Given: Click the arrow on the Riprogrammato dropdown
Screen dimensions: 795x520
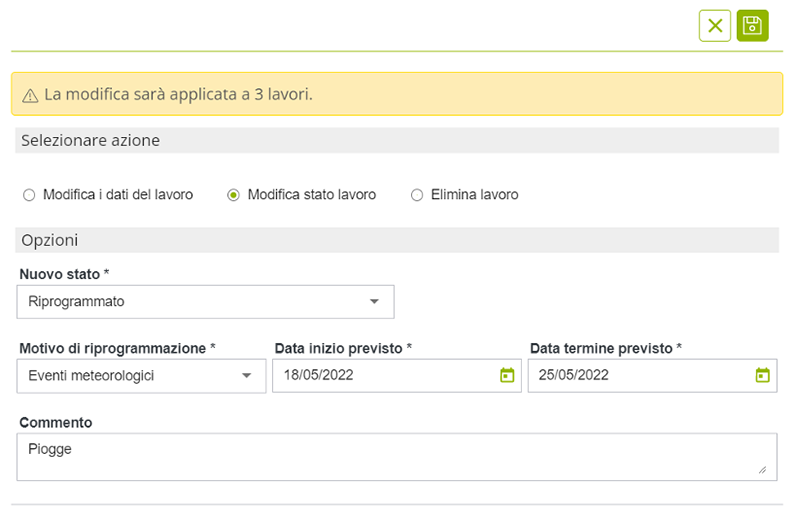Looking at the screenshot, I should 374,301.
